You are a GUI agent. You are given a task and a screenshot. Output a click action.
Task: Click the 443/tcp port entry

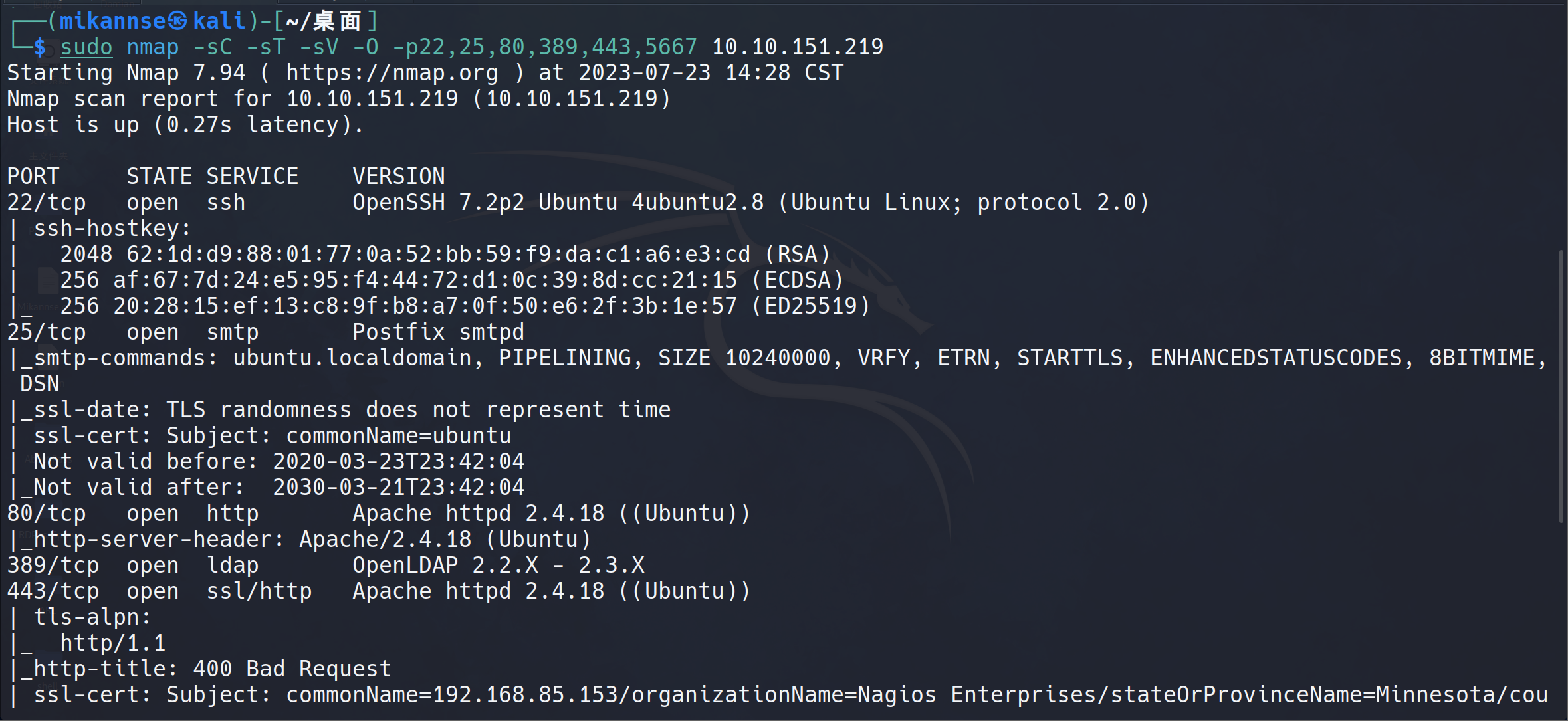click(53, 591)
